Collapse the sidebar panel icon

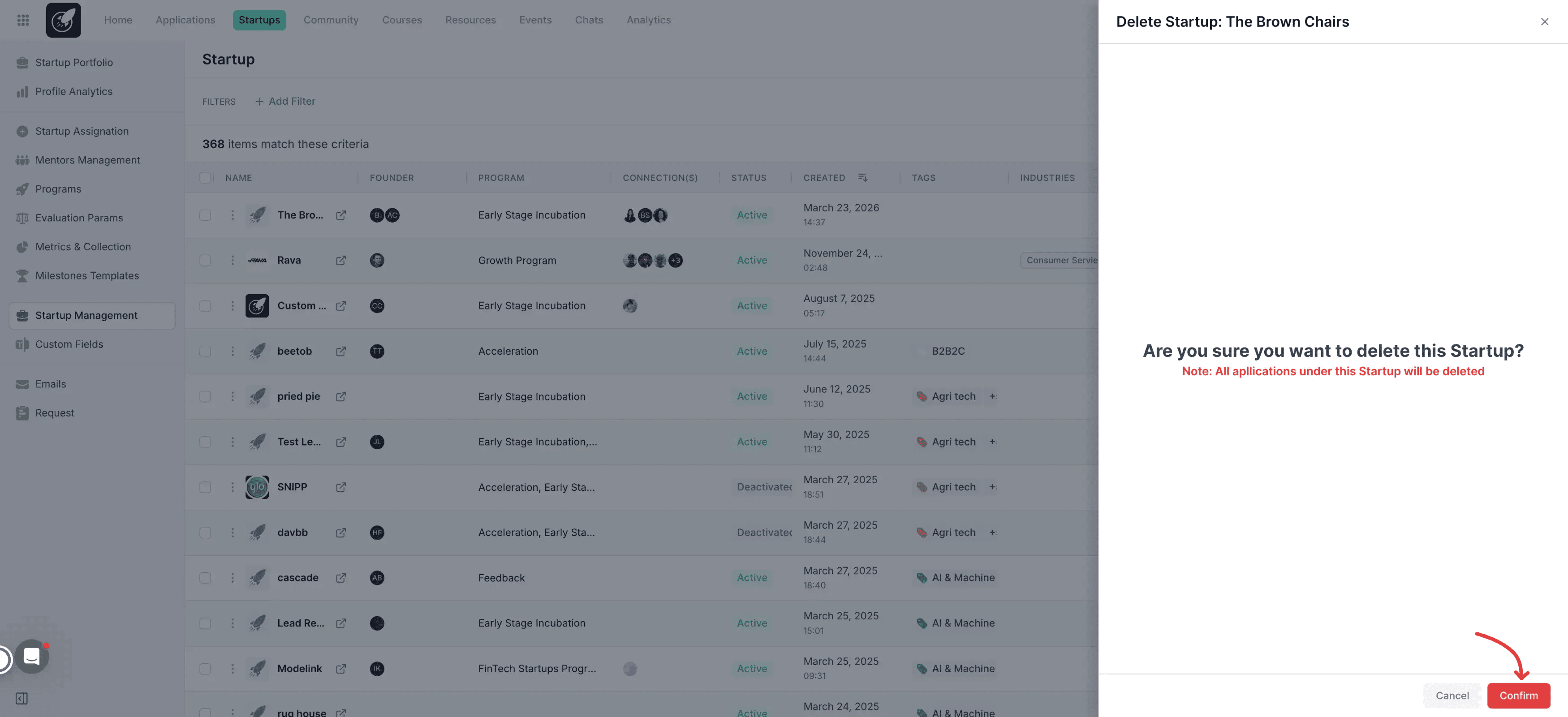[x=22, y=698]
